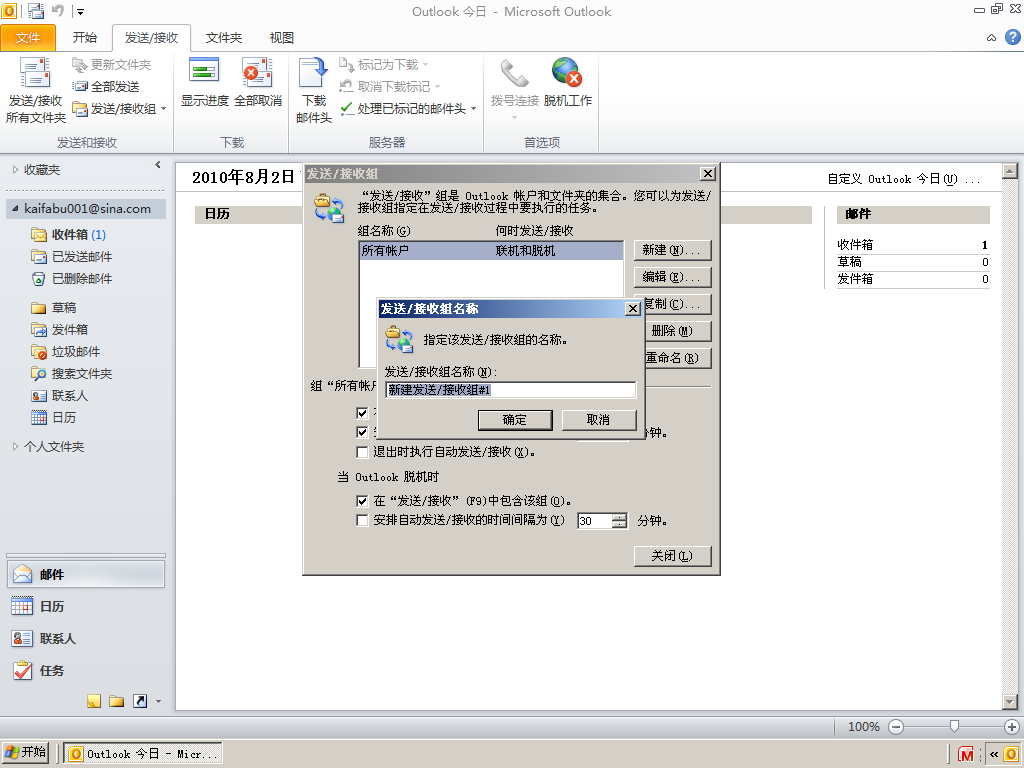Open the File (文件) tab

click(28, 38)
